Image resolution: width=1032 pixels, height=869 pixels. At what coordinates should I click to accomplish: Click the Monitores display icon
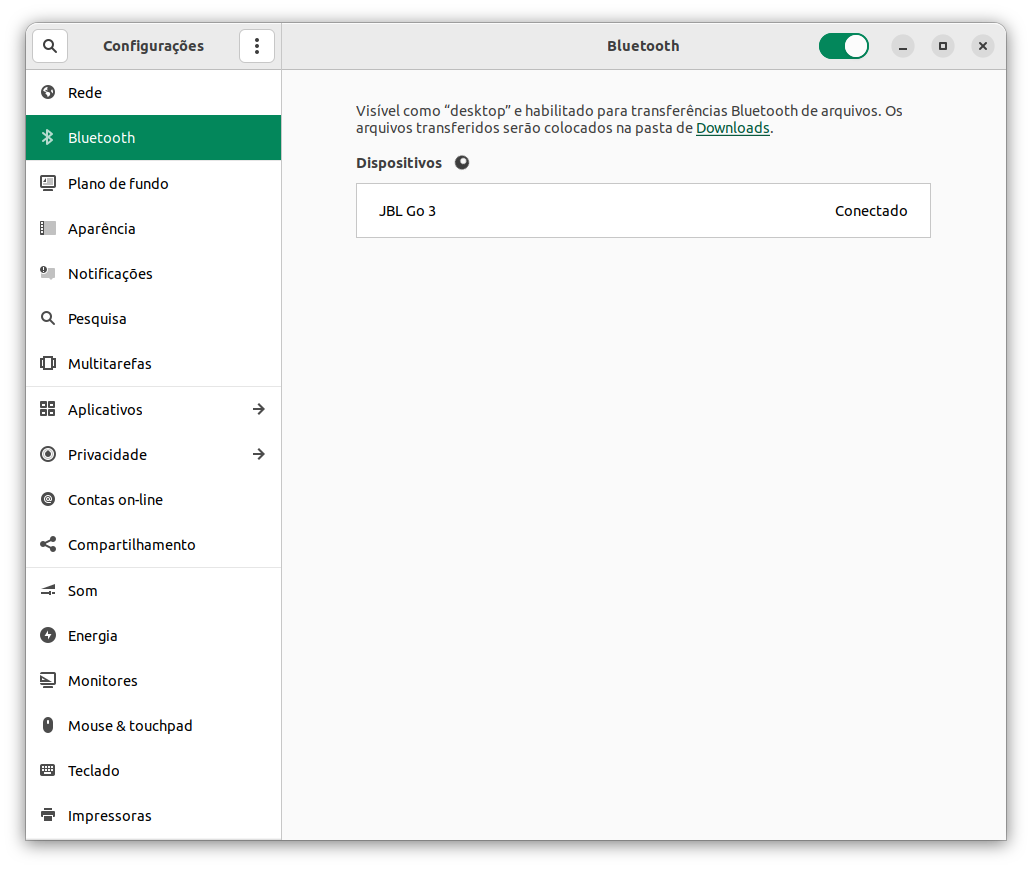point(48,680)
